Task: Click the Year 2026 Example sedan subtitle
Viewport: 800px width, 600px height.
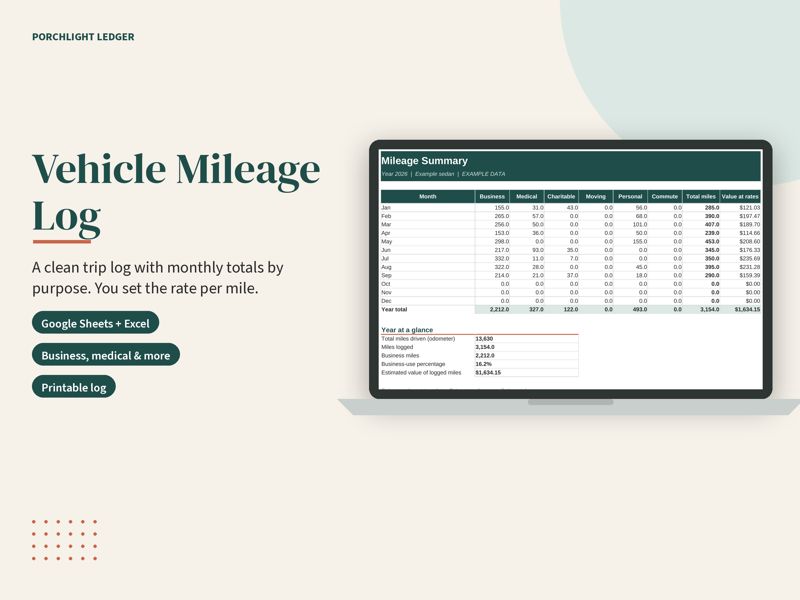Action: click(x=443, y=174)
